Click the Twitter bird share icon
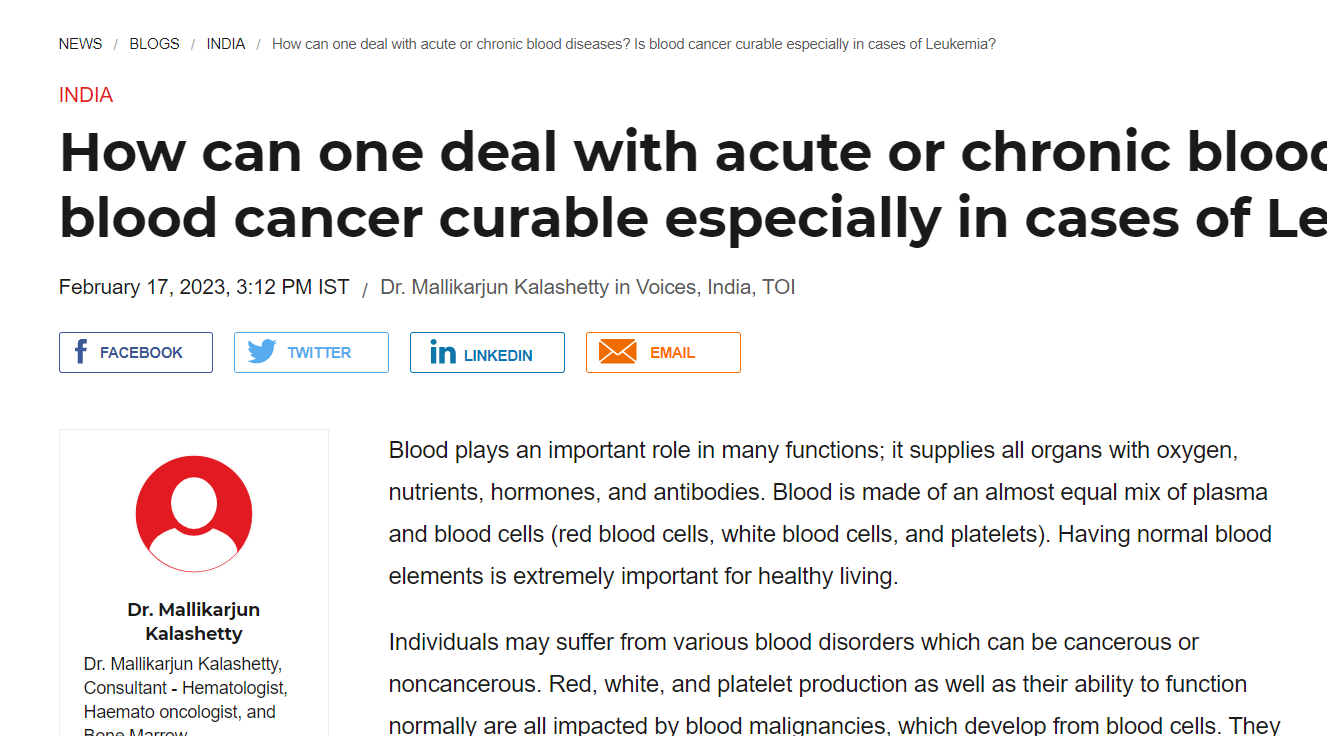1327x736 pixels. 262,352
